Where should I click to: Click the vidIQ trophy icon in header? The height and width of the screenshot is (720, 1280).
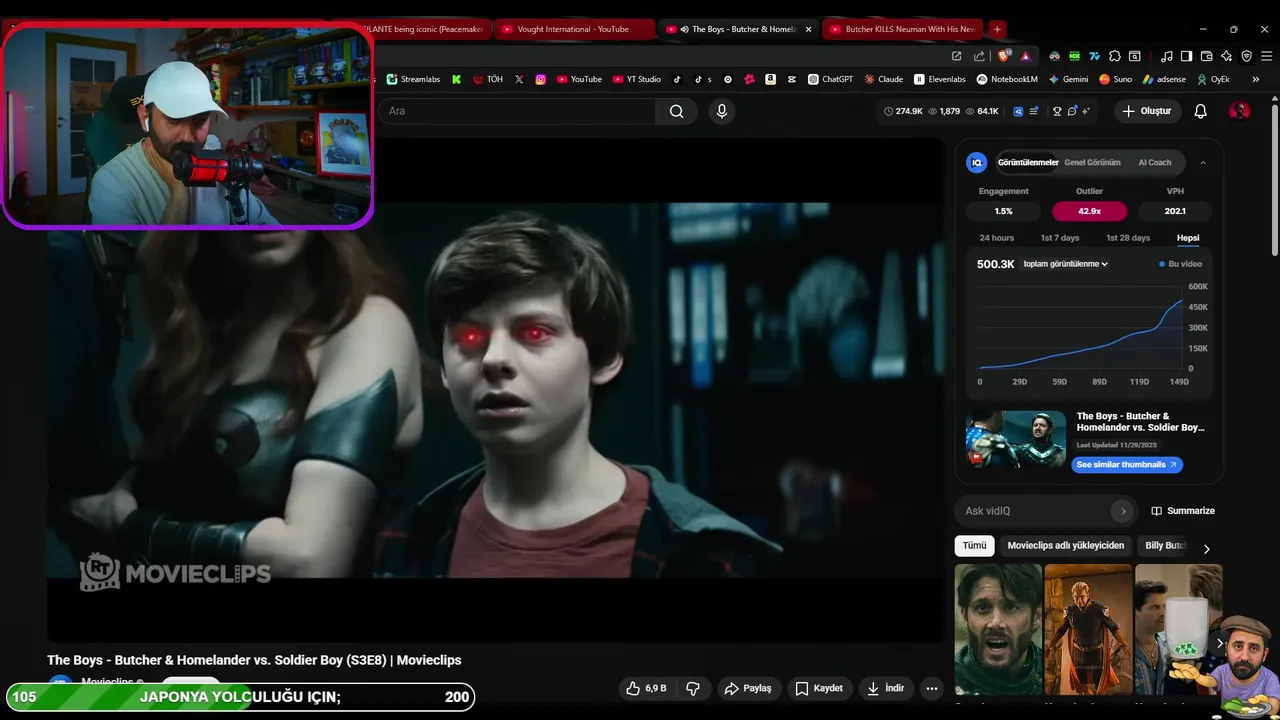pyautogui.click(x=1057, y=111)
